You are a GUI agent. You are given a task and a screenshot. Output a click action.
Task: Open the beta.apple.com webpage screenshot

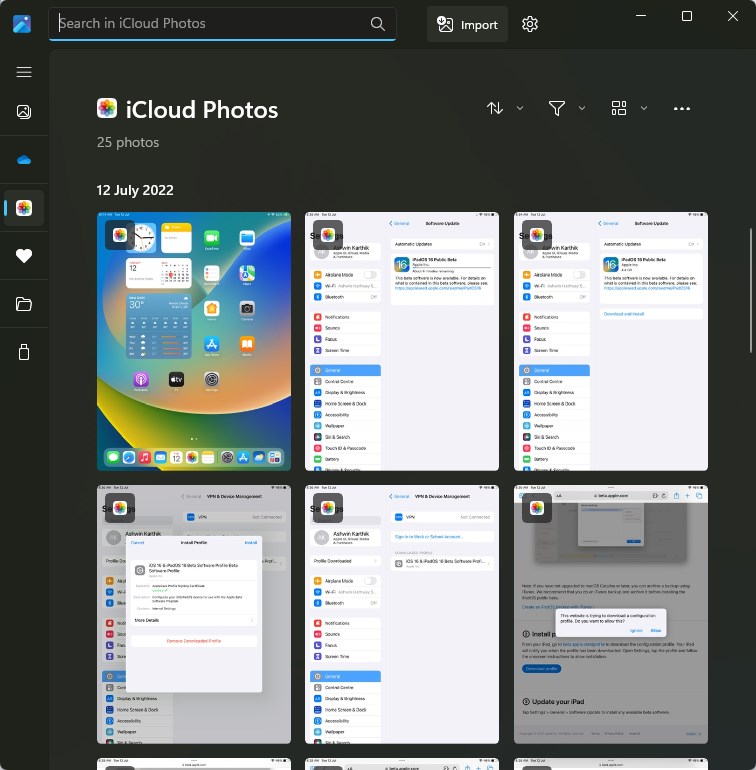611,614
